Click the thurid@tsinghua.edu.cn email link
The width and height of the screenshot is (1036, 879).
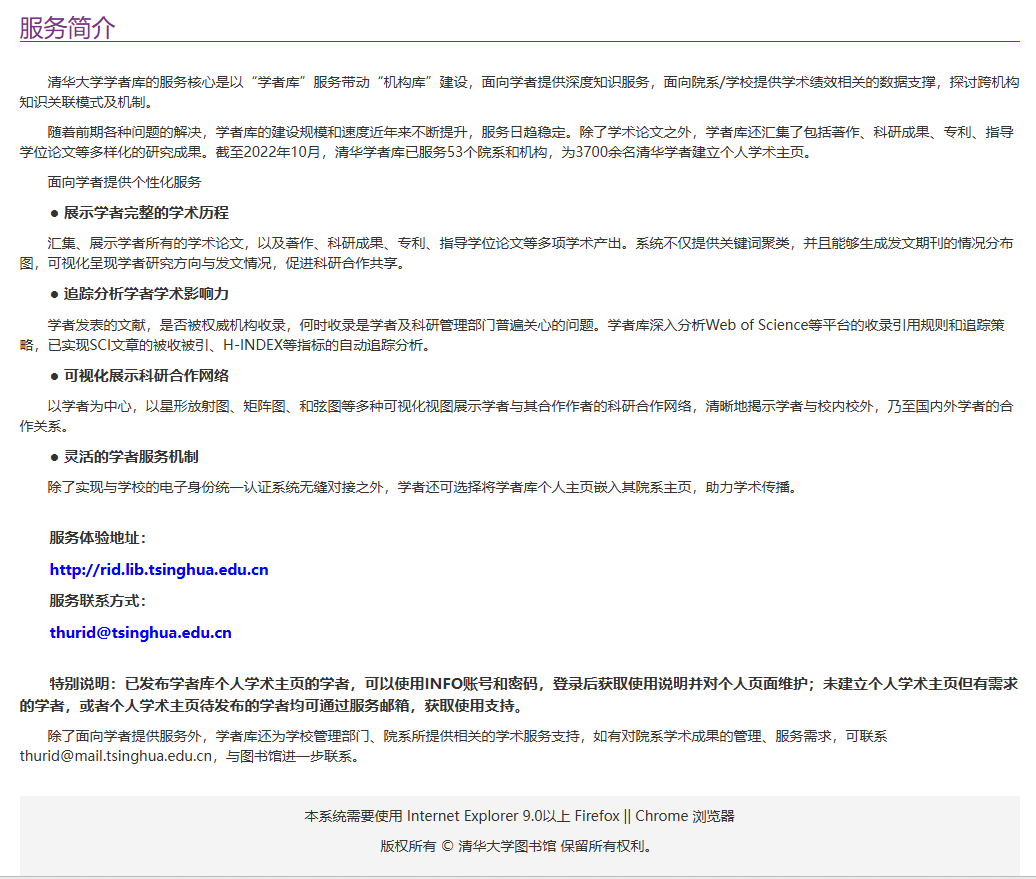pyautogui.click(x=141, y=632)
